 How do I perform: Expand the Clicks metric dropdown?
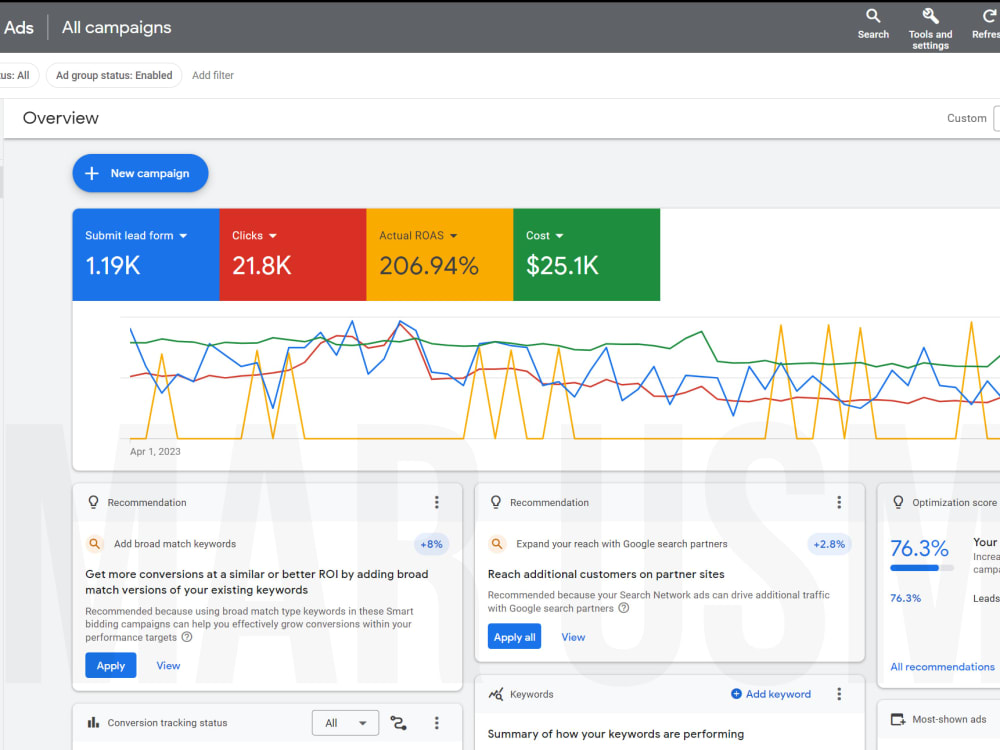point(273,236)
